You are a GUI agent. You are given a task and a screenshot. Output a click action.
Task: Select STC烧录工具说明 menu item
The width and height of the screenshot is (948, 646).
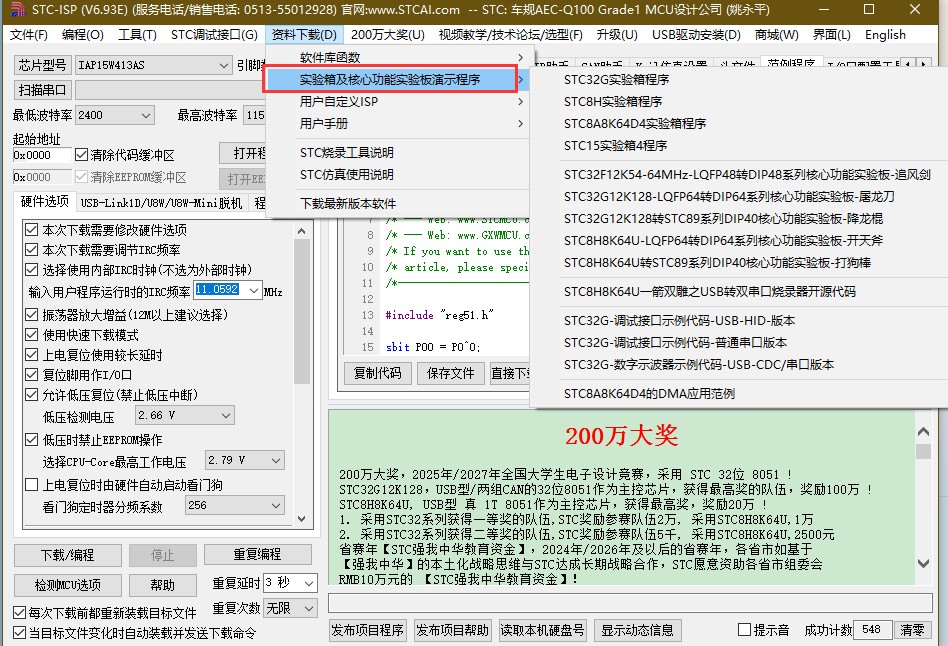(x=346, y=153)
